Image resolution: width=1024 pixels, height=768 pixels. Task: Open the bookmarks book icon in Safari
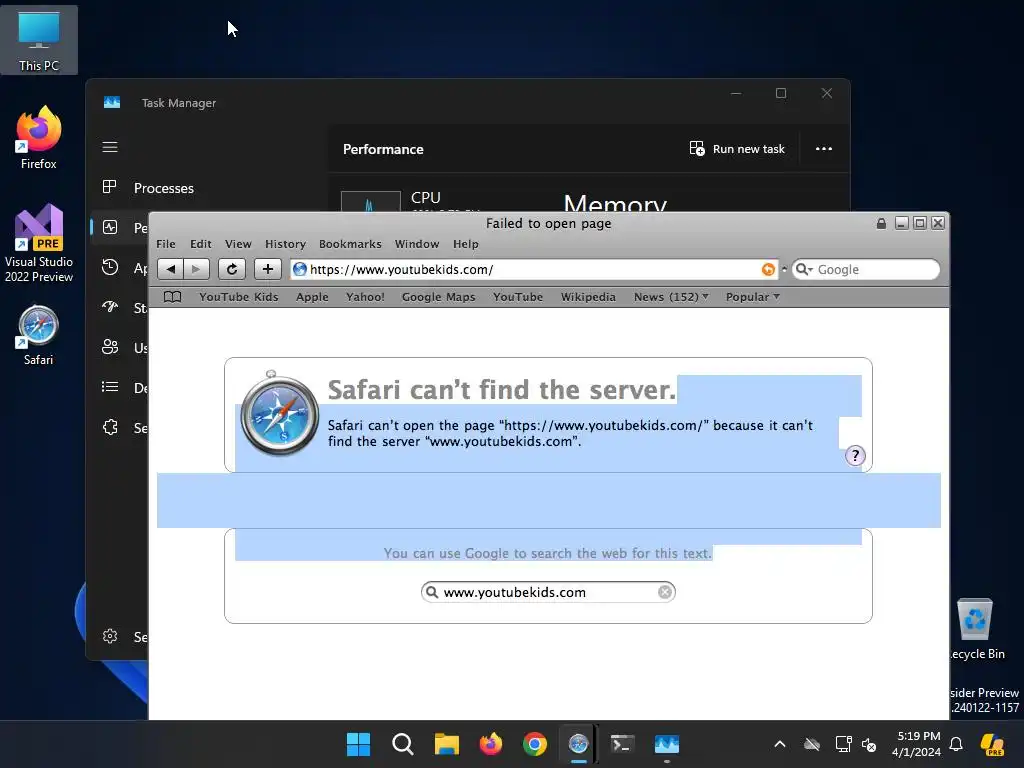[172, 296]
